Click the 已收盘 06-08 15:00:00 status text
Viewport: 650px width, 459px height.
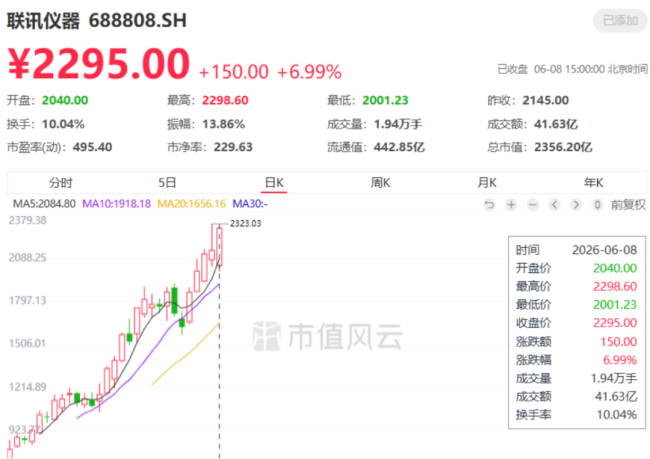coord(572,69)
